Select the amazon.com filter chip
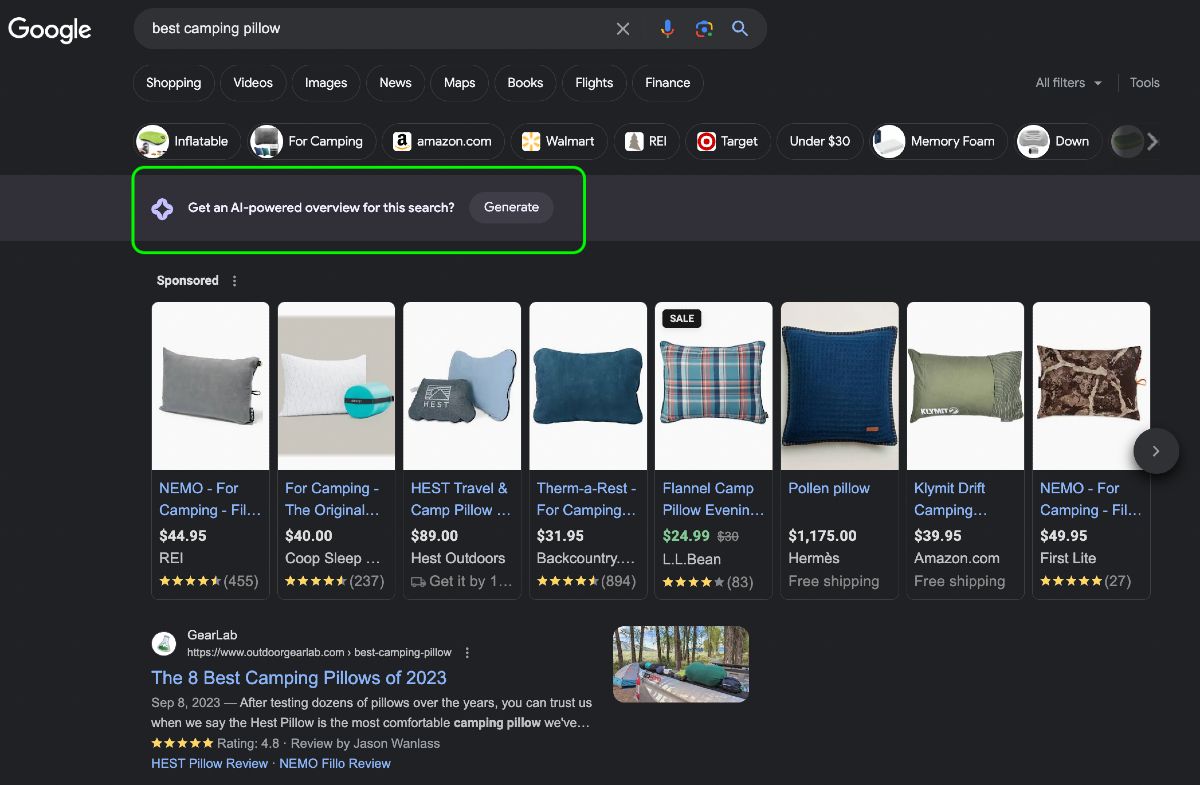 click(443, 141)
